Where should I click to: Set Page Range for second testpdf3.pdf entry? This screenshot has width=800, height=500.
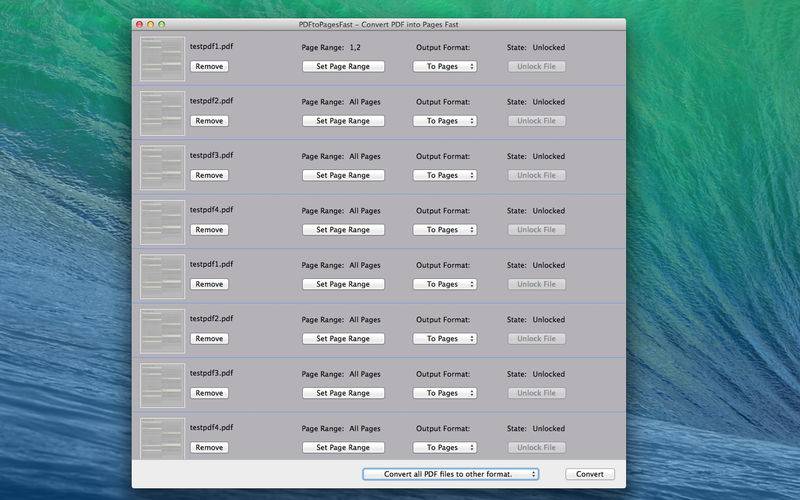pos(343,393)
